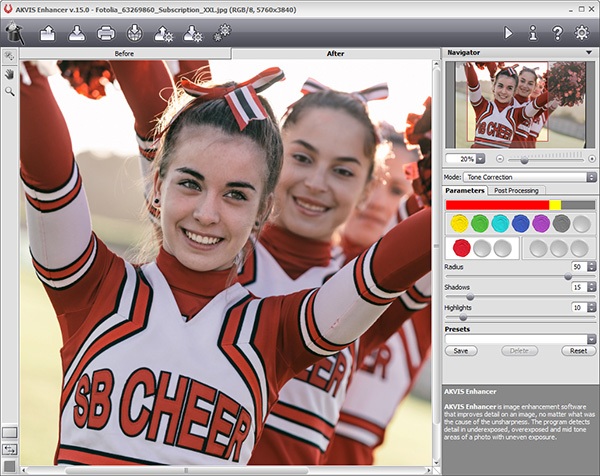
Task: Export presets with the down-arrow gear icon
Action: [x=192, y=34]
